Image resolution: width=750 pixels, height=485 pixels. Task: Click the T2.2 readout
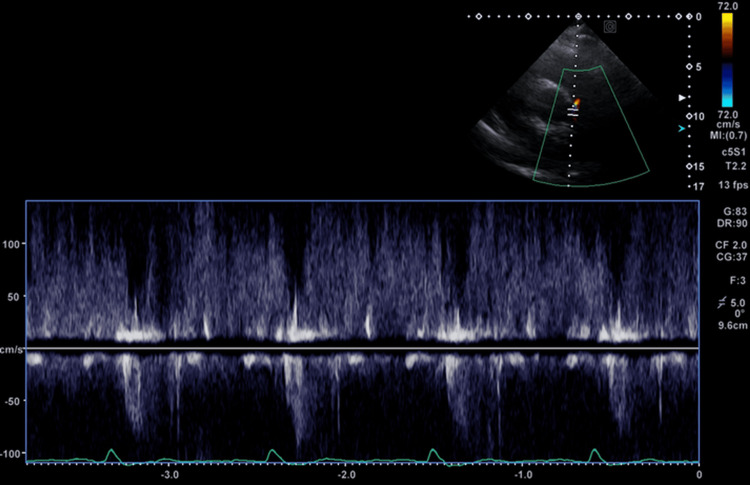pyautogui.click(x=736, y=166)
